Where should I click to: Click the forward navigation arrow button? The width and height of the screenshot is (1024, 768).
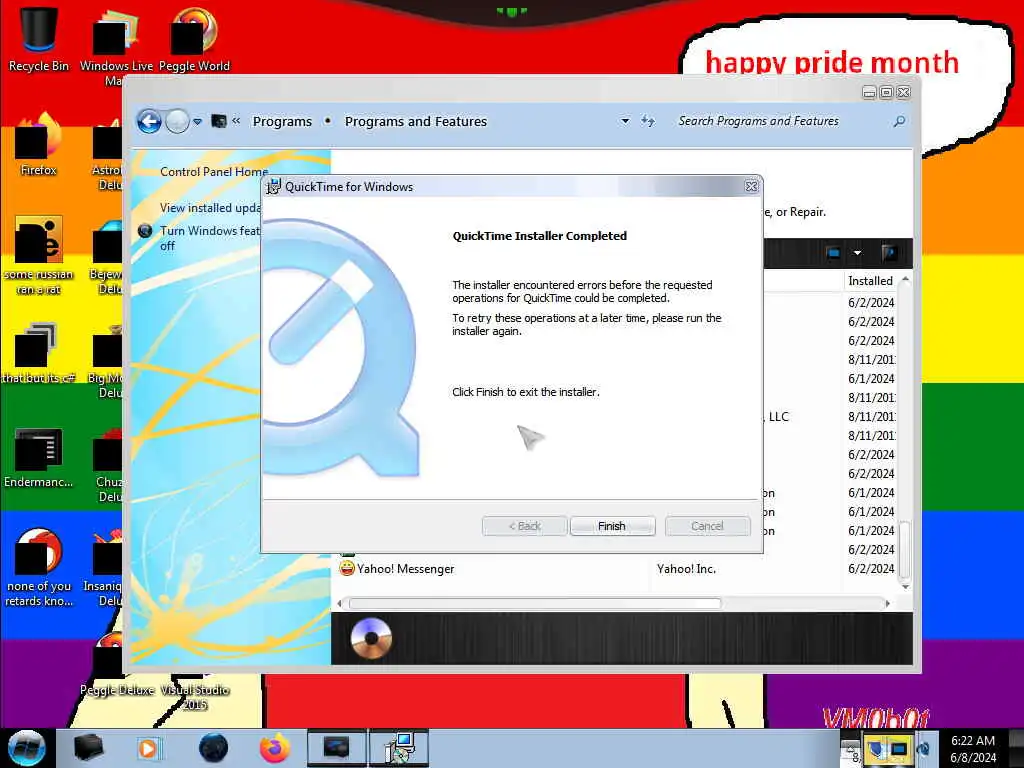[177, 121]
